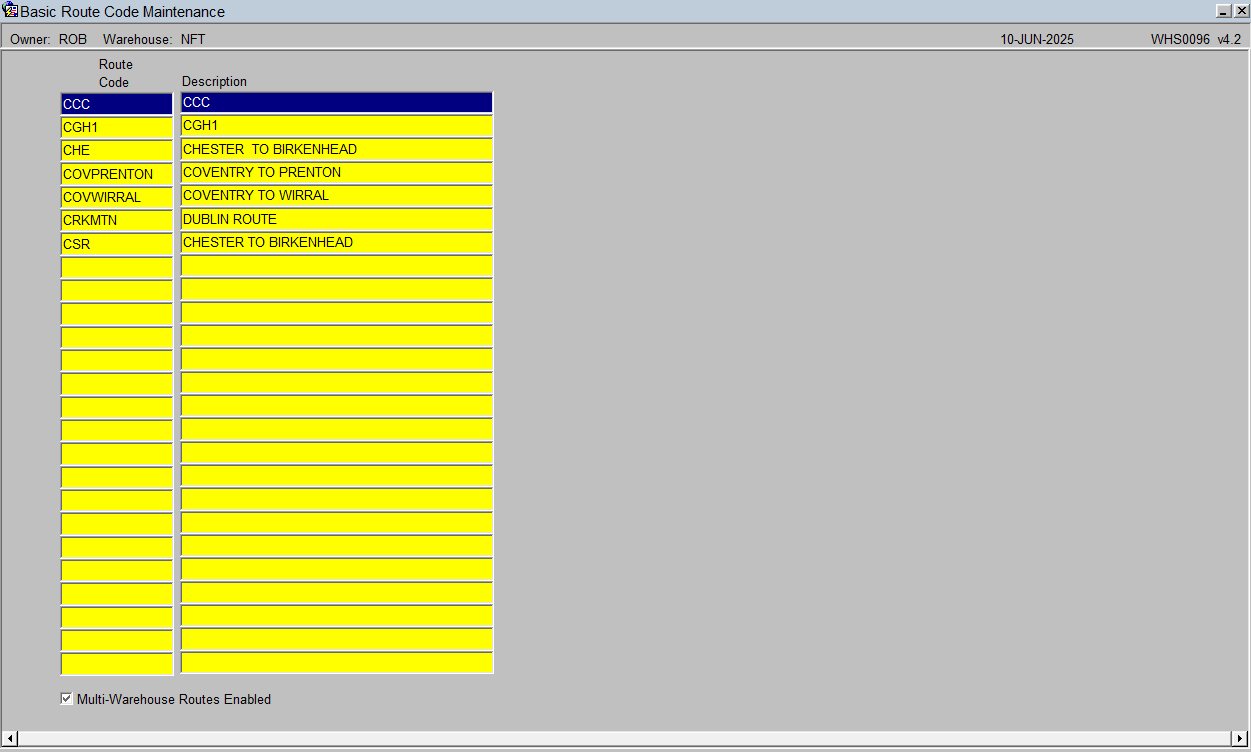Select route code CHE field
The height and width of the screenshot is (752, 1251).
pyautogui.click(x=117, y=150)
